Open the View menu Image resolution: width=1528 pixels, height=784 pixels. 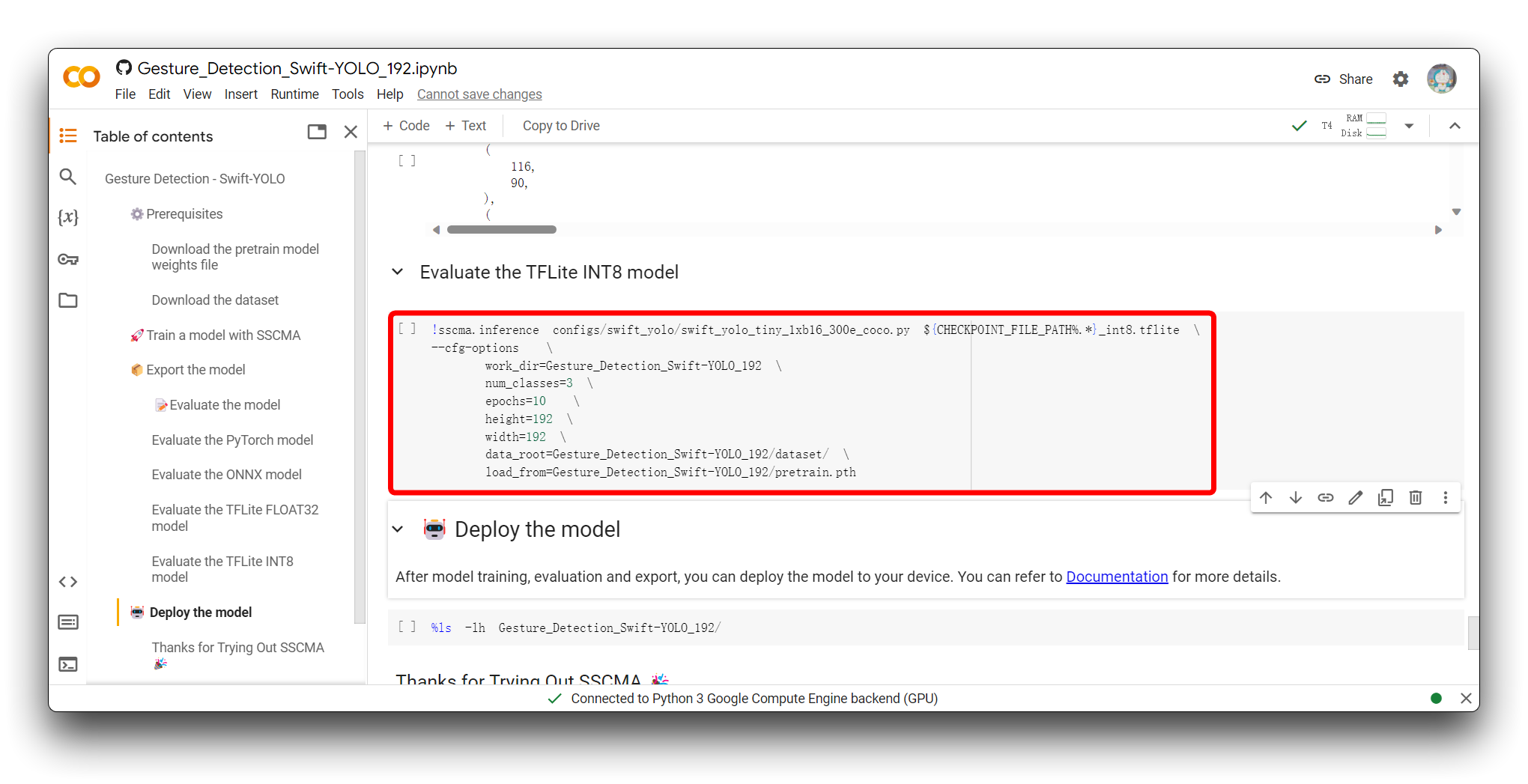[197, 94]
